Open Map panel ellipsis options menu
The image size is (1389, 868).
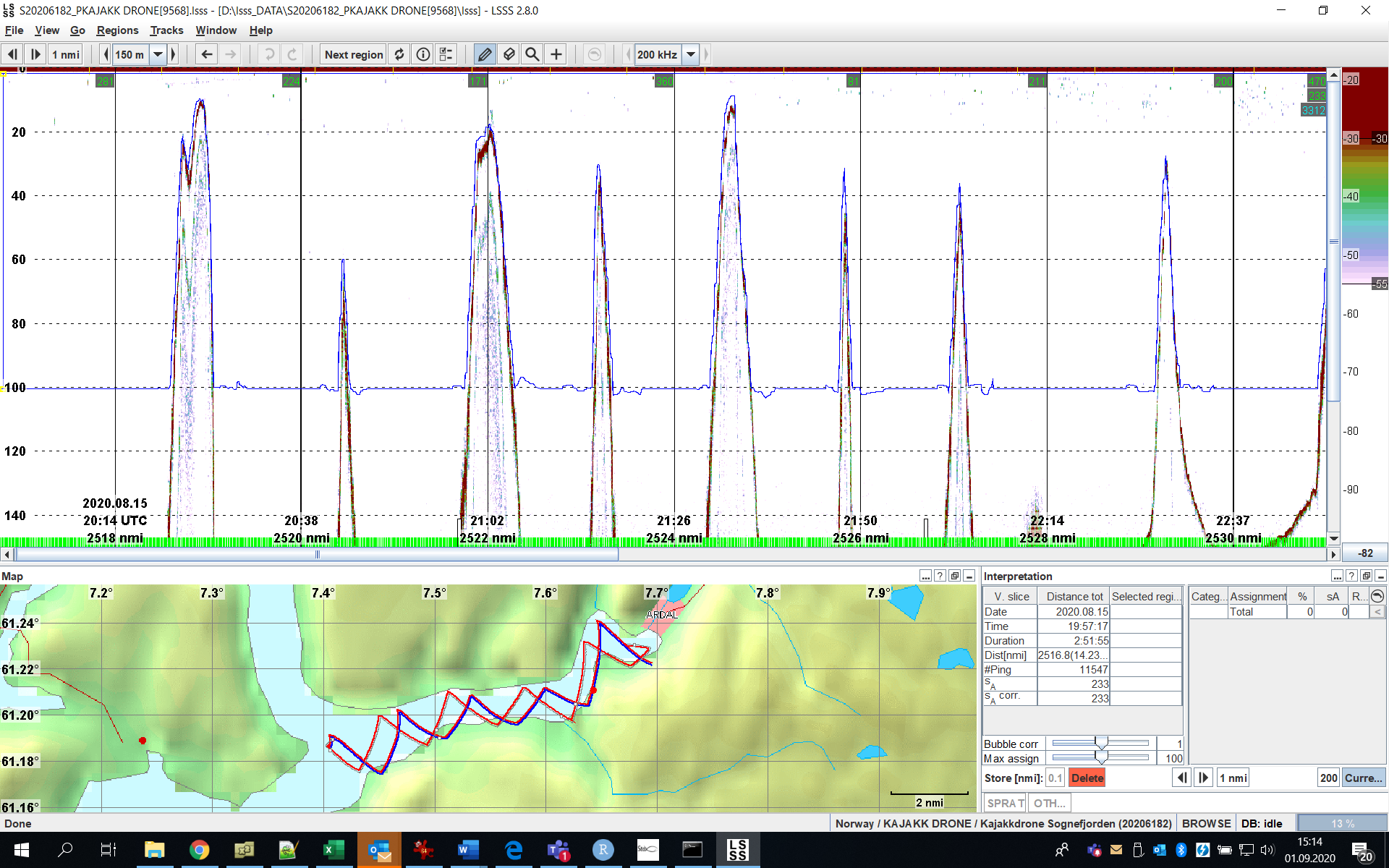pos(925,576)
